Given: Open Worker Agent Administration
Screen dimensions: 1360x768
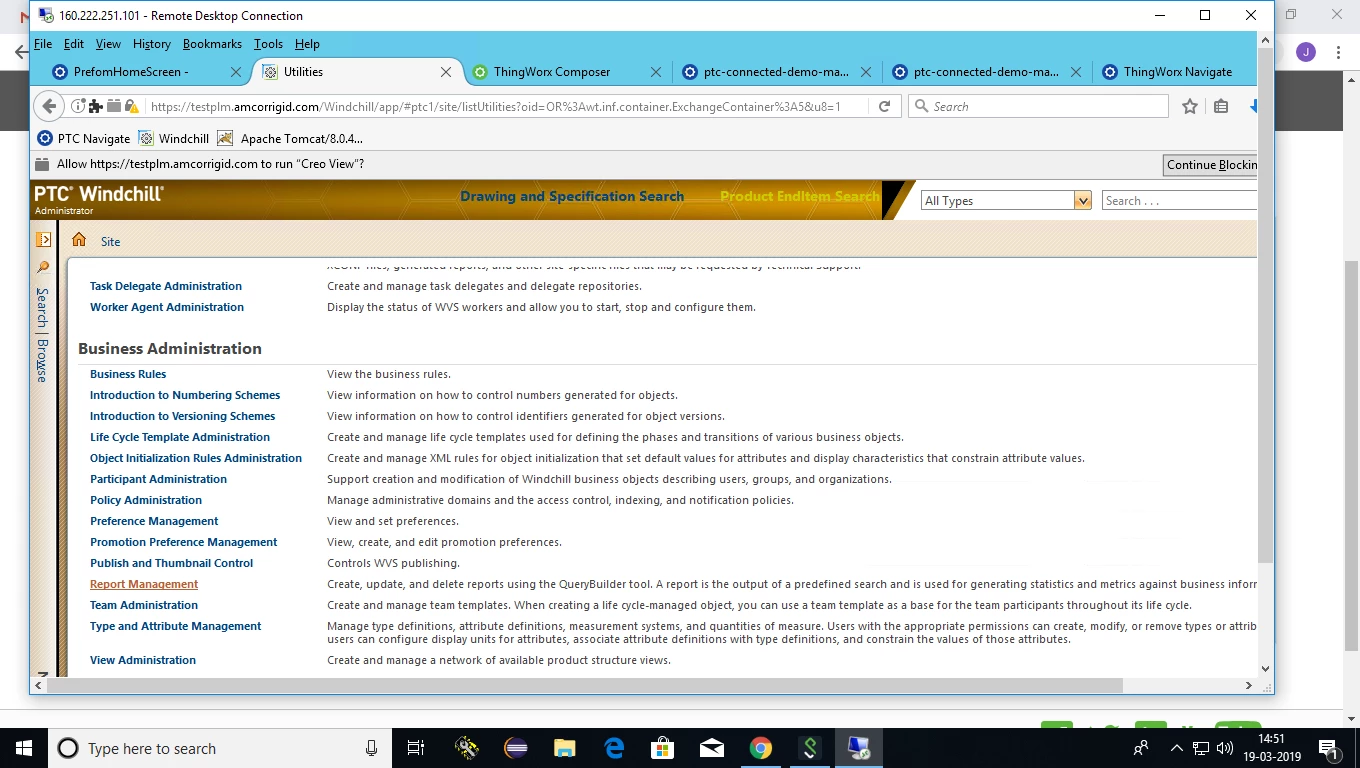Looking at the screenshot, I should [x=167, y=307].
